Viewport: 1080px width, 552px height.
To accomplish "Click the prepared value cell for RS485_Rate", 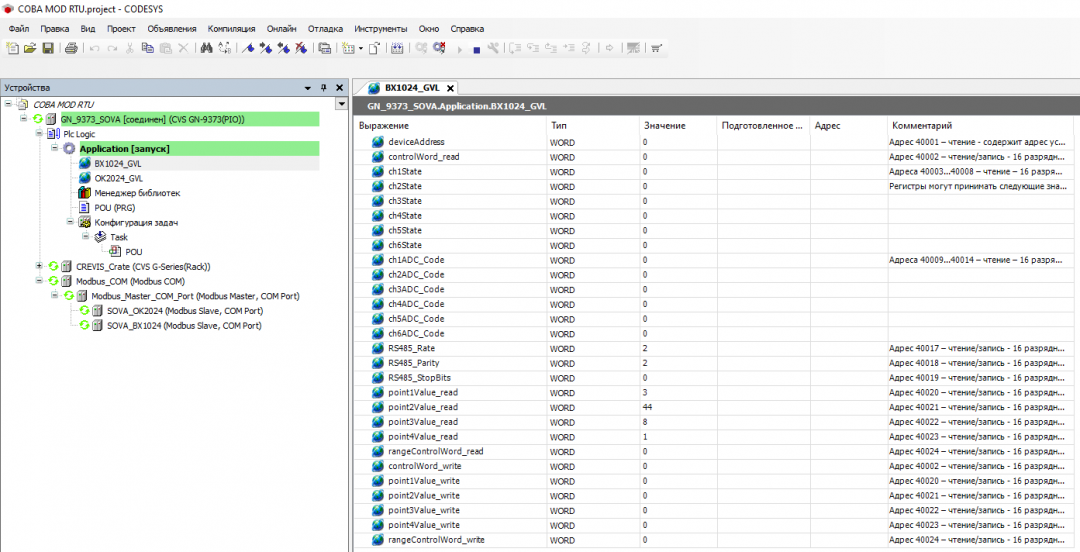I will tap(763, 348).
